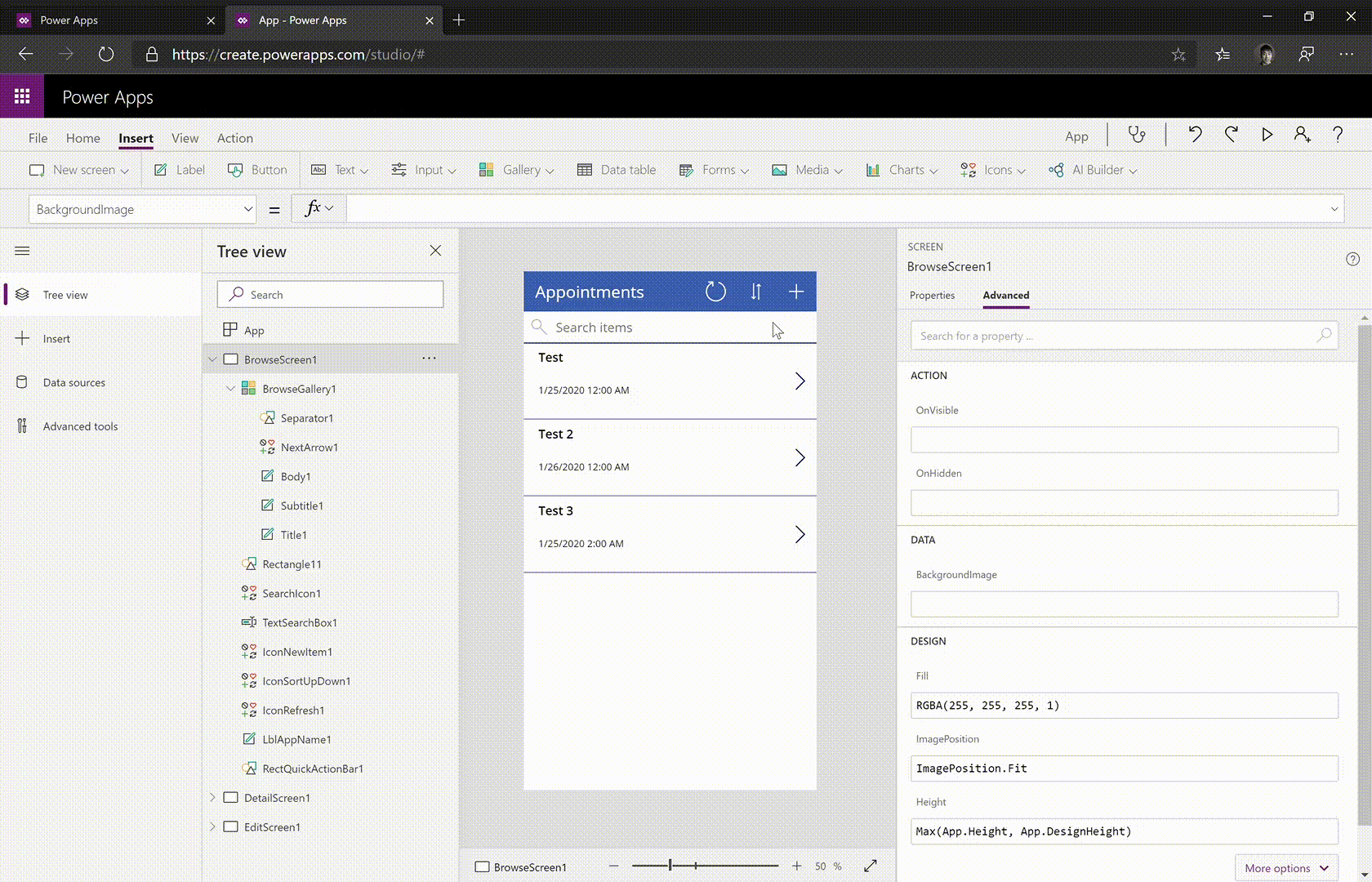1372x882 pixels.
Task: Click the More options button
Action: [x=1287, y=868]
